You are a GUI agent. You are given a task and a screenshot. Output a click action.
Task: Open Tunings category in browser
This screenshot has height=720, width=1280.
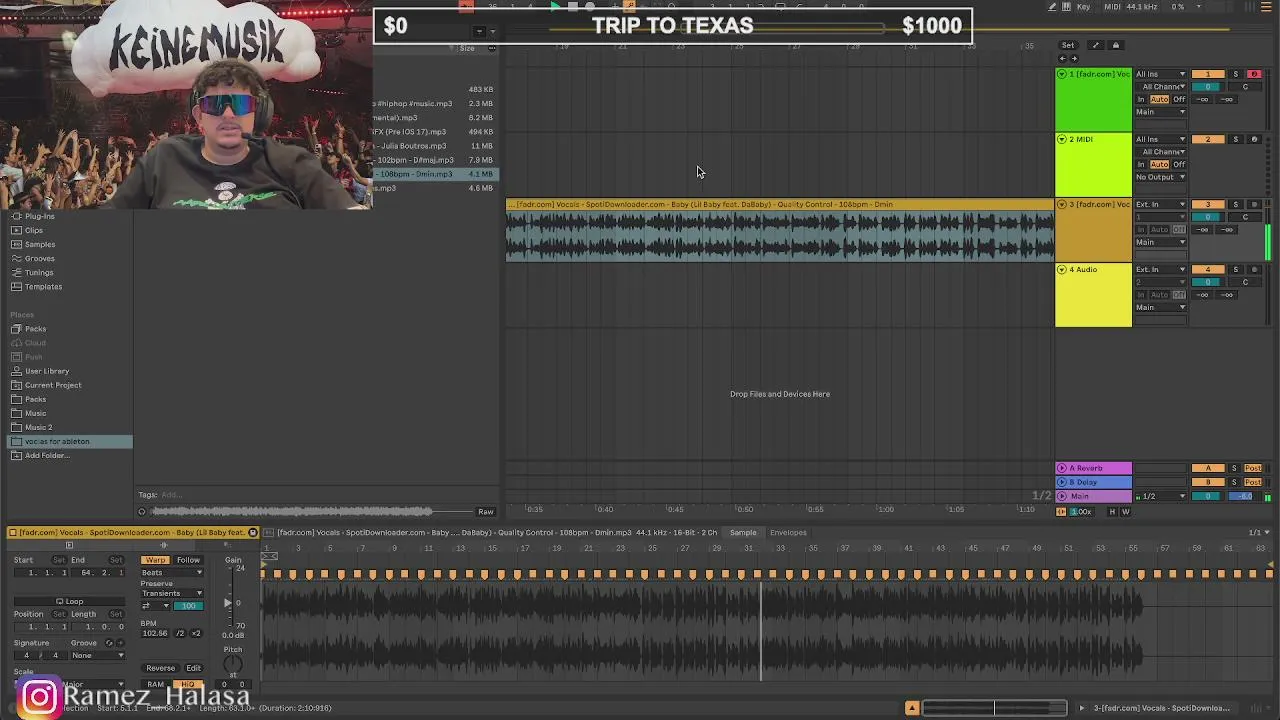tap(39, 272)
